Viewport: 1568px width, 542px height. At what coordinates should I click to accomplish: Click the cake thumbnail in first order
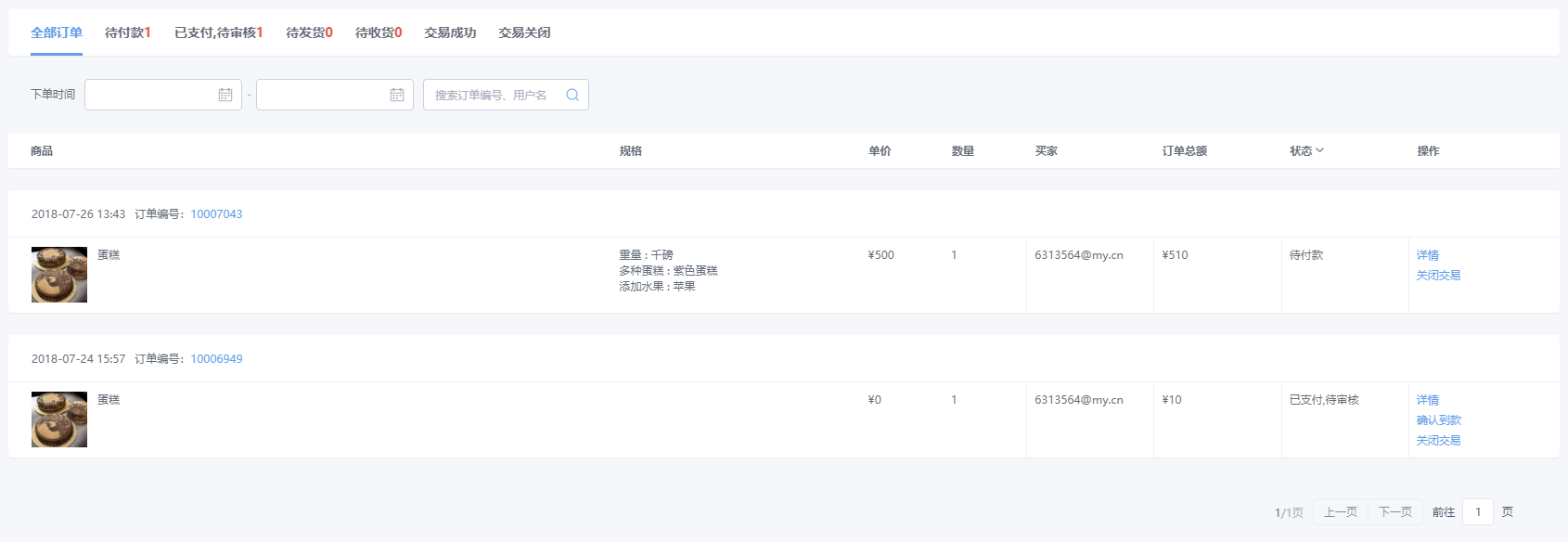59,275
